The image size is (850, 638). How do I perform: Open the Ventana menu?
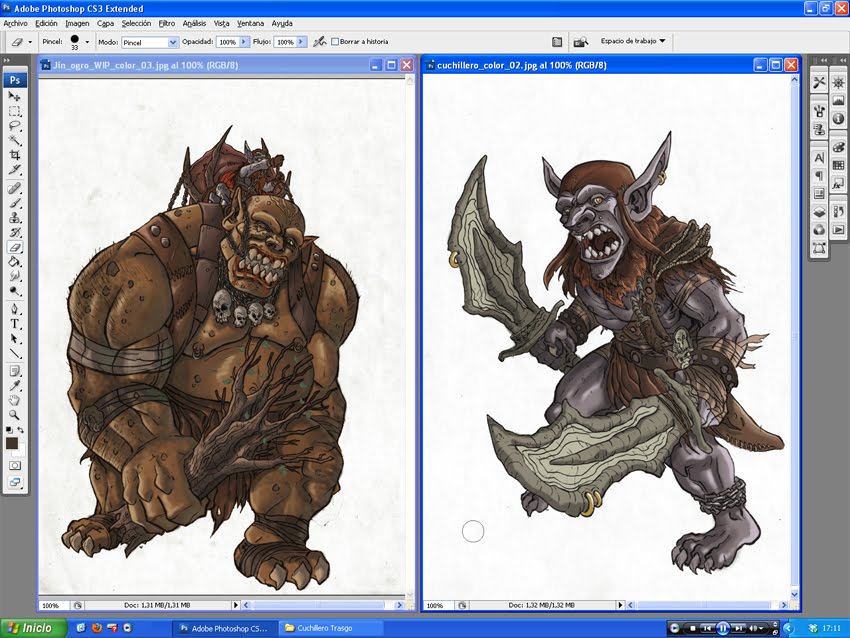250,23
